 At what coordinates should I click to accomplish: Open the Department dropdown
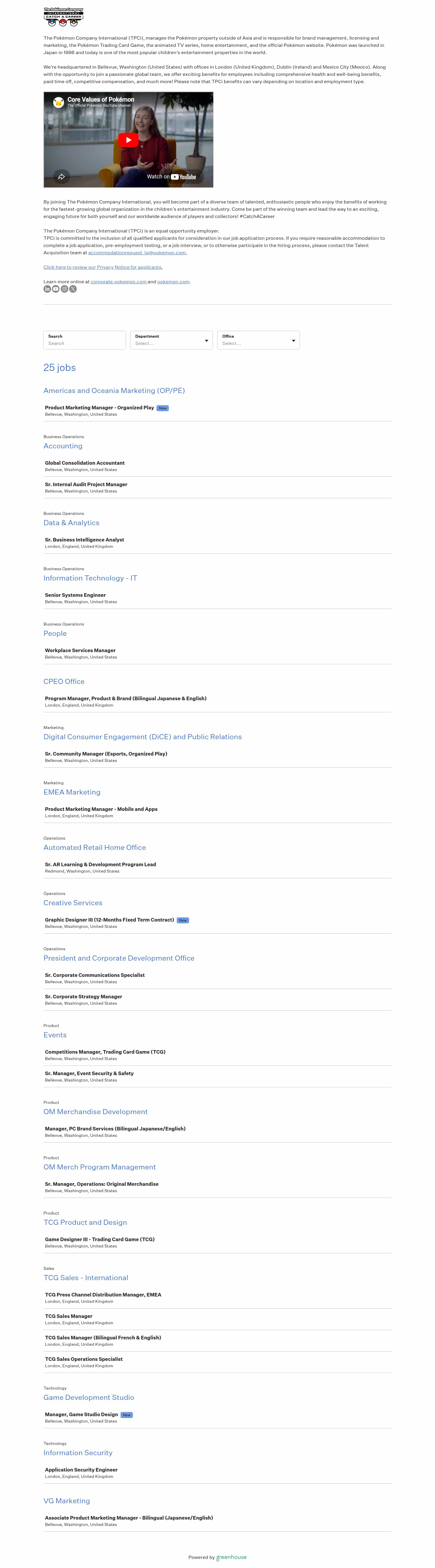point(171,340)
